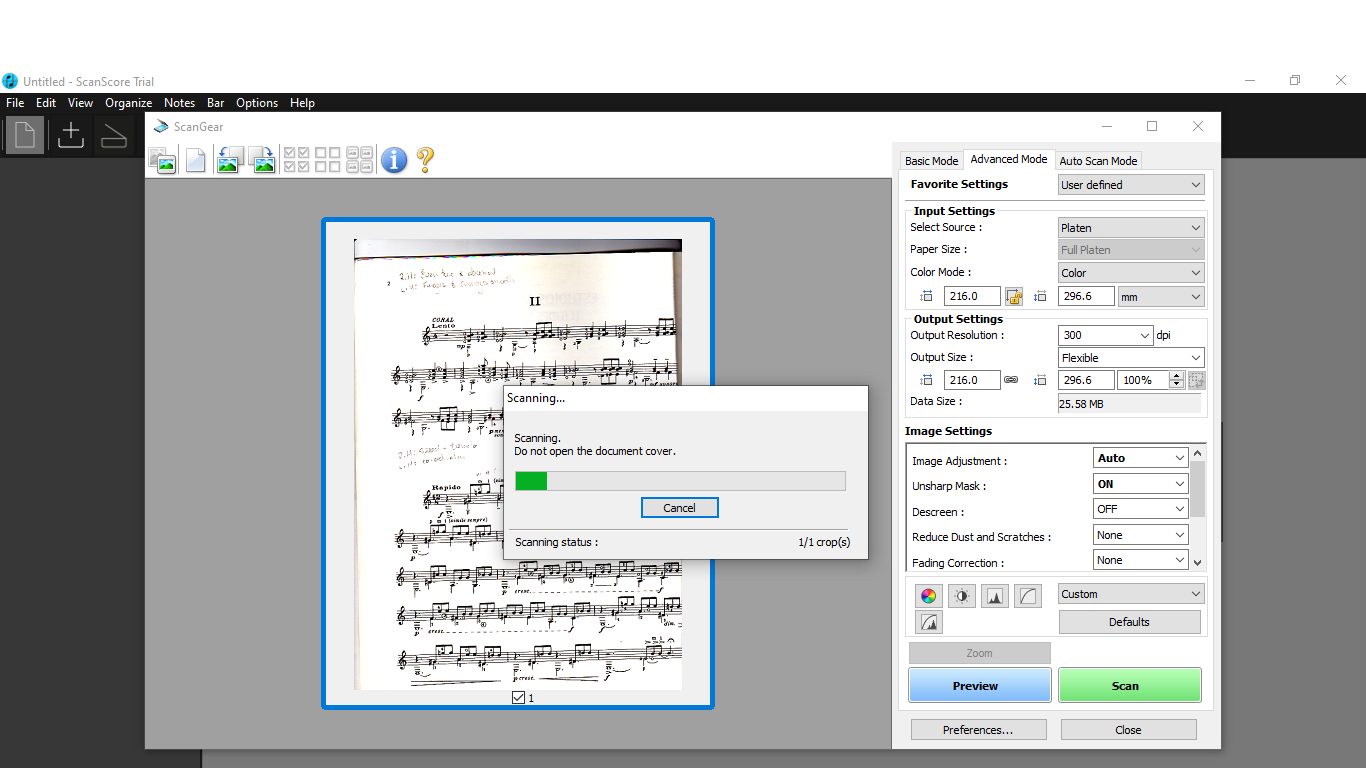Open the Reduce Dust and Scratches dropdown
1366x768 pixels.
pyautogui.click(x=1141, y=535)
